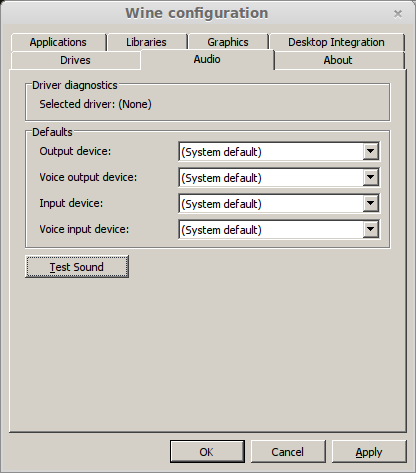416x473 pixels.
Task: Expand the Voice output device dropdown arrow
Action: point(371,177)
